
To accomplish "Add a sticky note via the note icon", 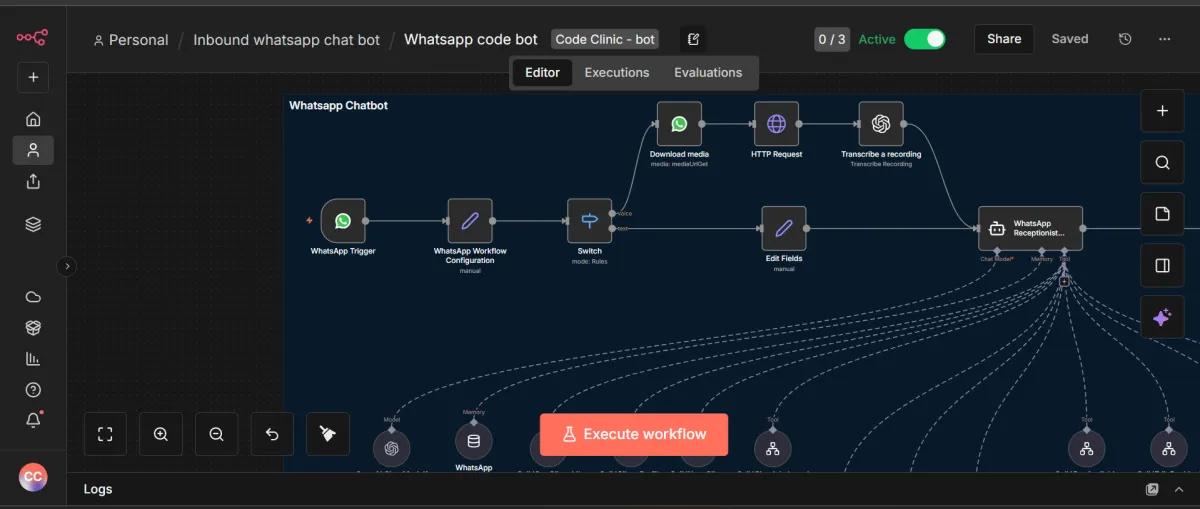I will coord(1162,214).
